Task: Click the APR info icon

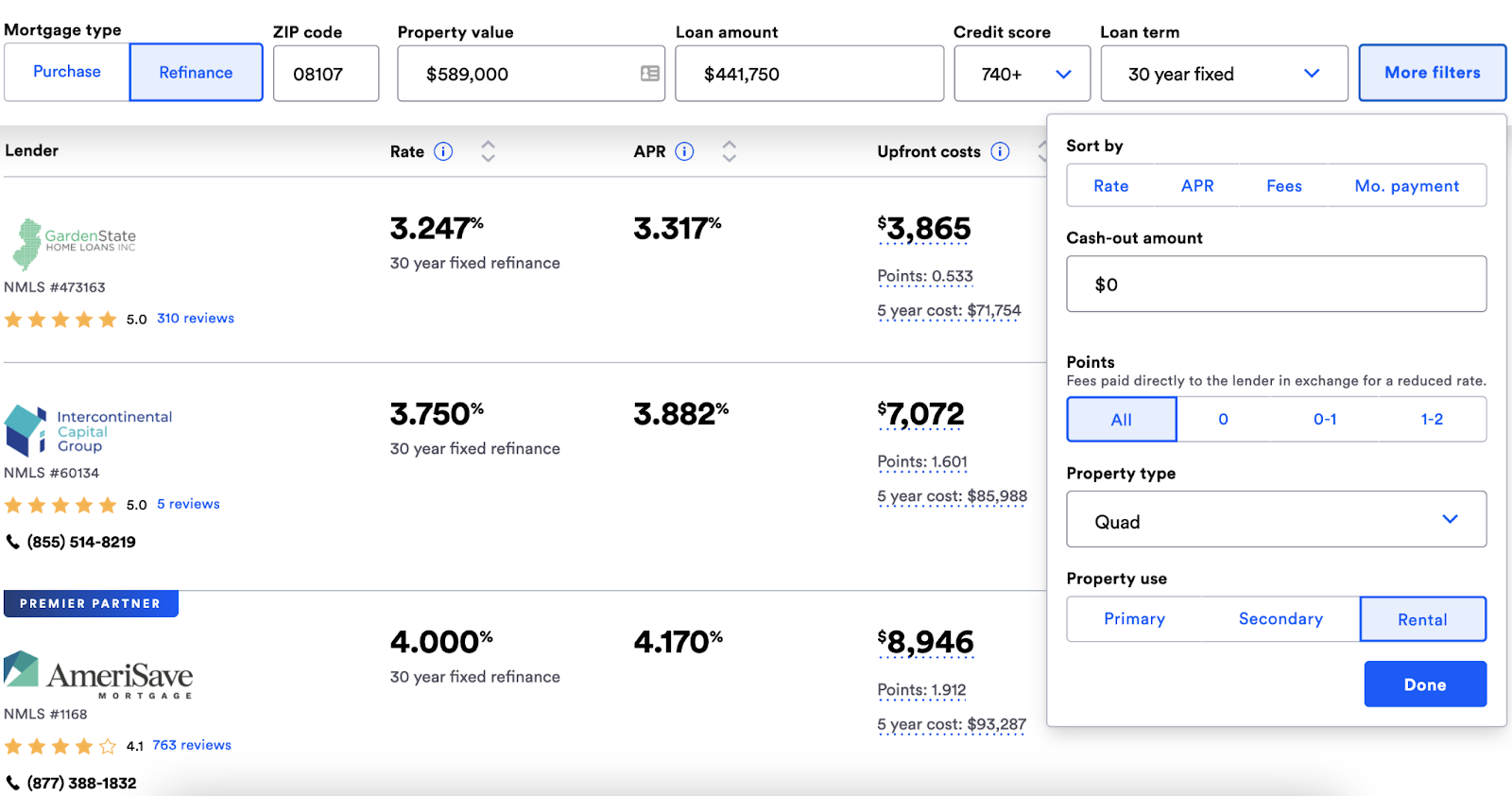Action: 685,151
